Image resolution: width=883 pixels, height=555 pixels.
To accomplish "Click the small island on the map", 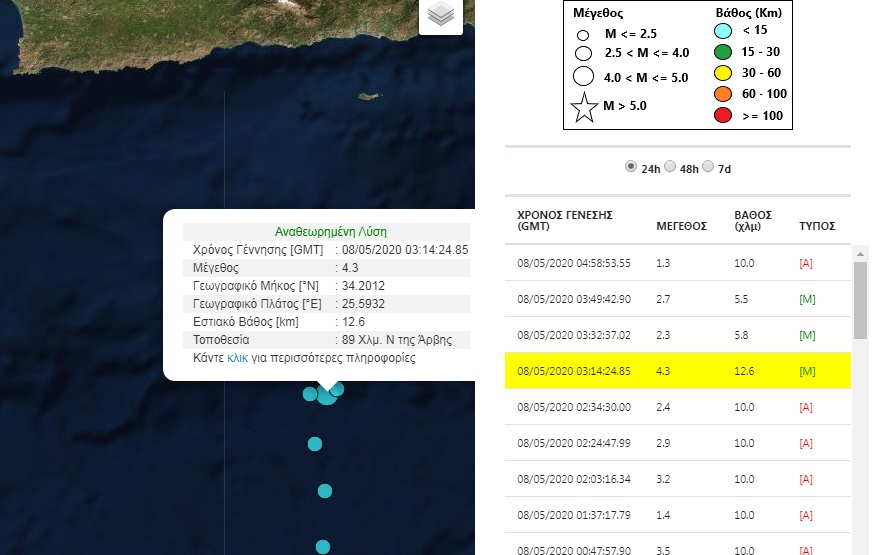I will point(368,97).
